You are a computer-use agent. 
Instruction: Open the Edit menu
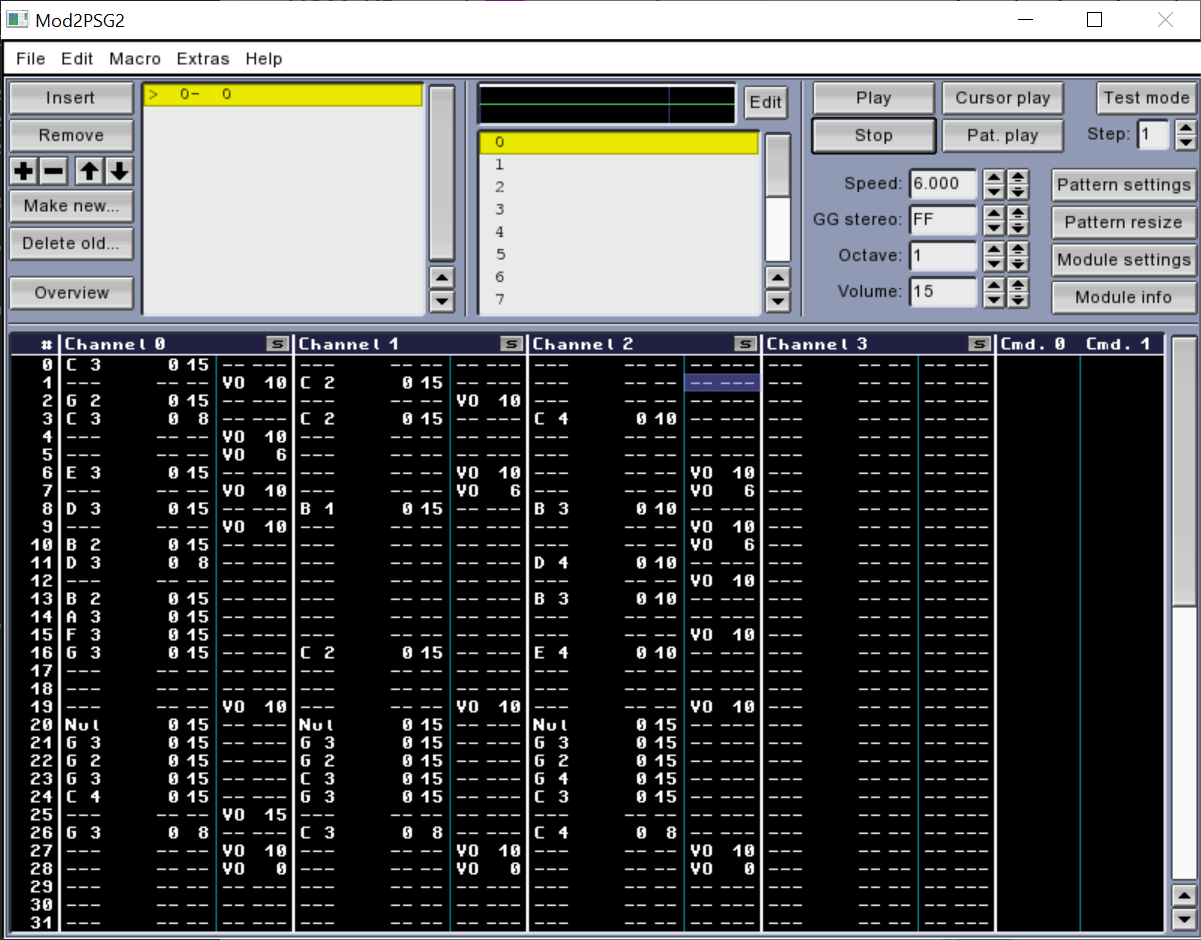click(77, 59)
